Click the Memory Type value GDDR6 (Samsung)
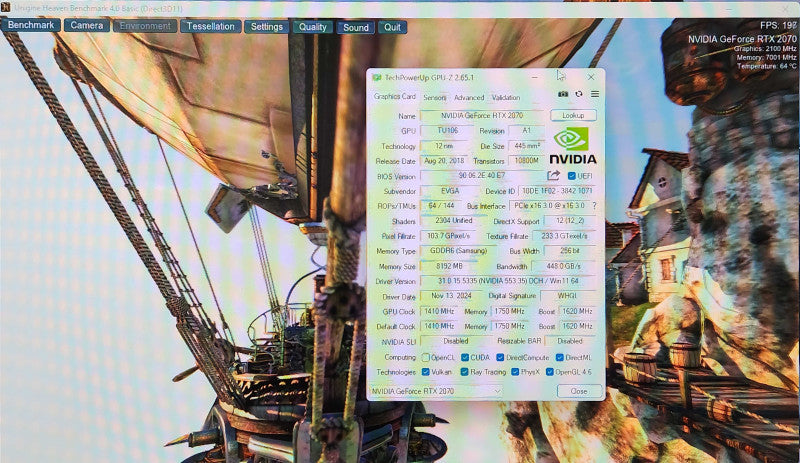The height and width of the screenshot is (463, 800). click(x=458, y=251)
